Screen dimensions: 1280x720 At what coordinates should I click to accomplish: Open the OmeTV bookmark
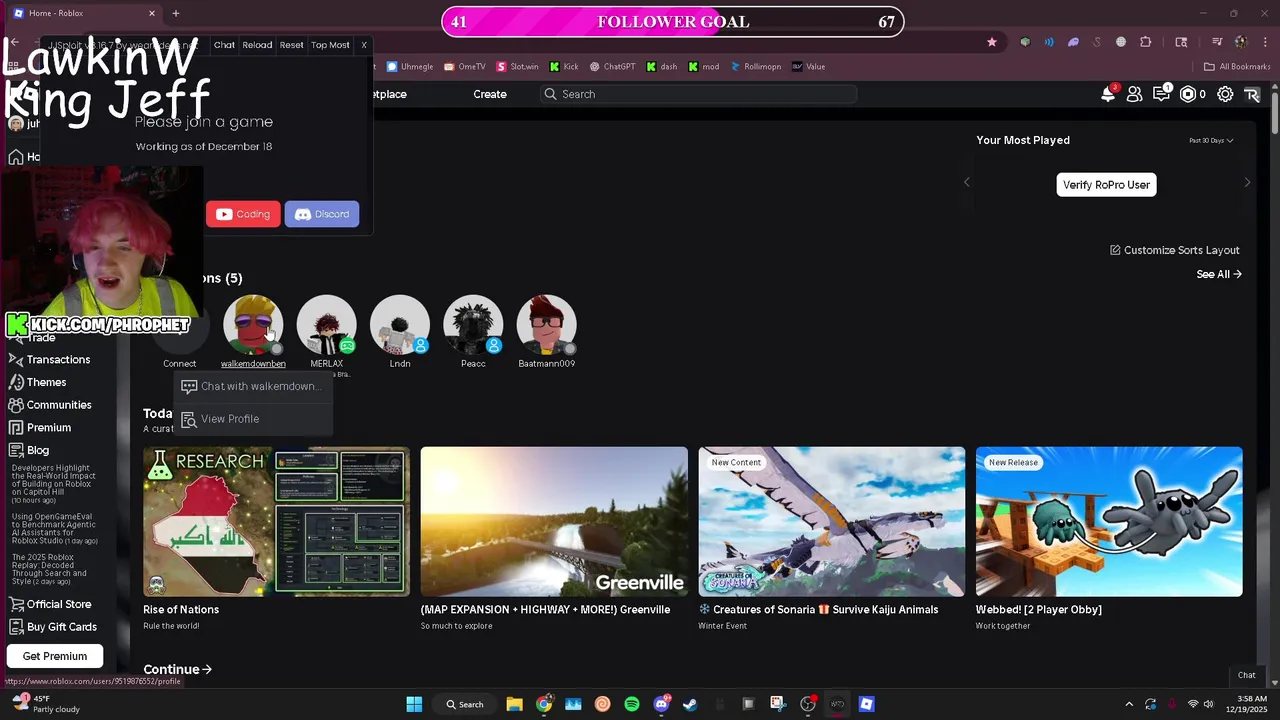(x=465, y=67)
